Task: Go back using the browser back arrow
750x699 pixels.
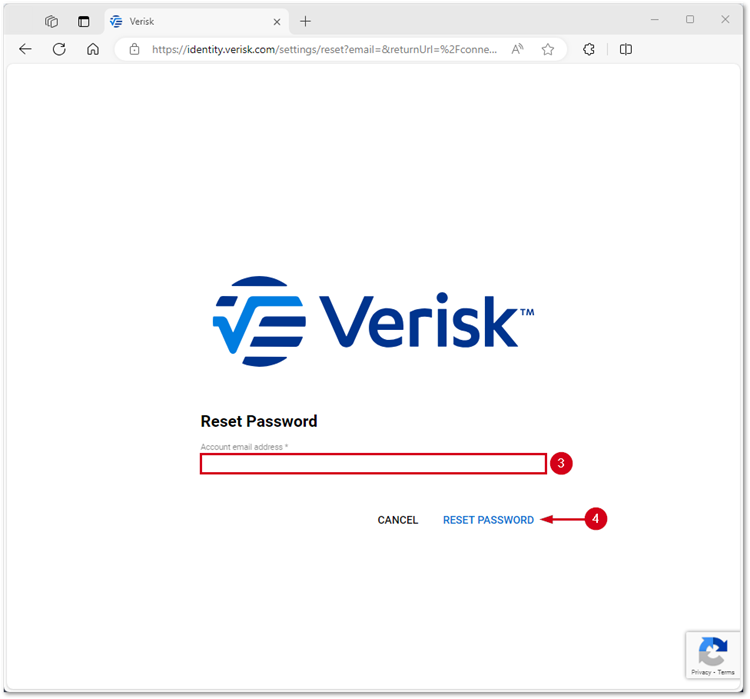Action: point(25,49)
